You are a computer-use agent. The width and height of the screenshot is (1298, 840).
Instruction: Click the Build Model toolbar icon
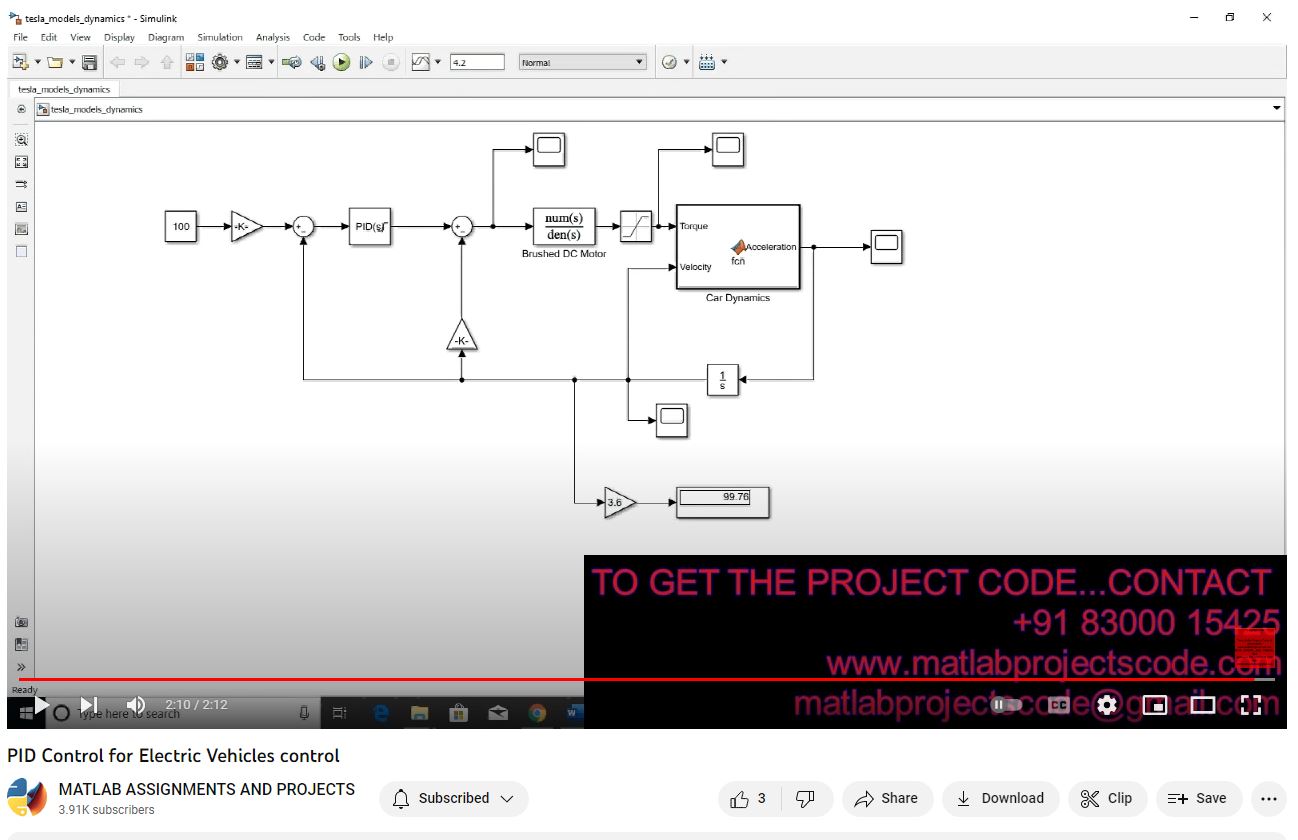[x=707, y=62]
